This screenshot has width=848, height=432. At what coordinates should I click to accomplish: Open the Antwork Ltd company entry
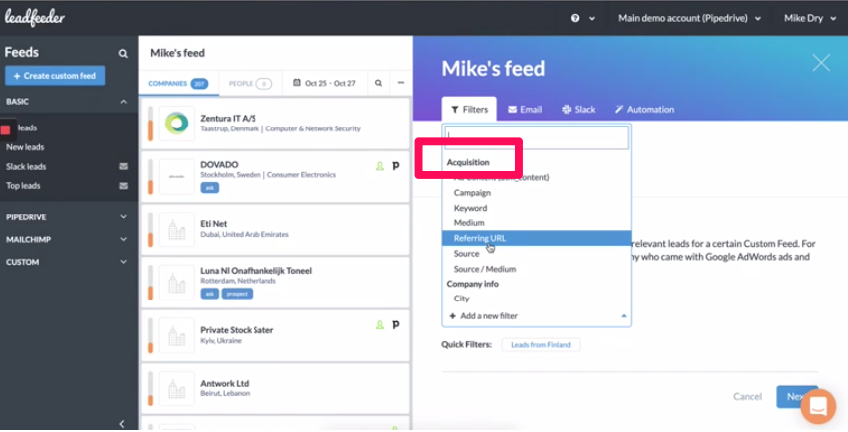(x=275, y=388)
